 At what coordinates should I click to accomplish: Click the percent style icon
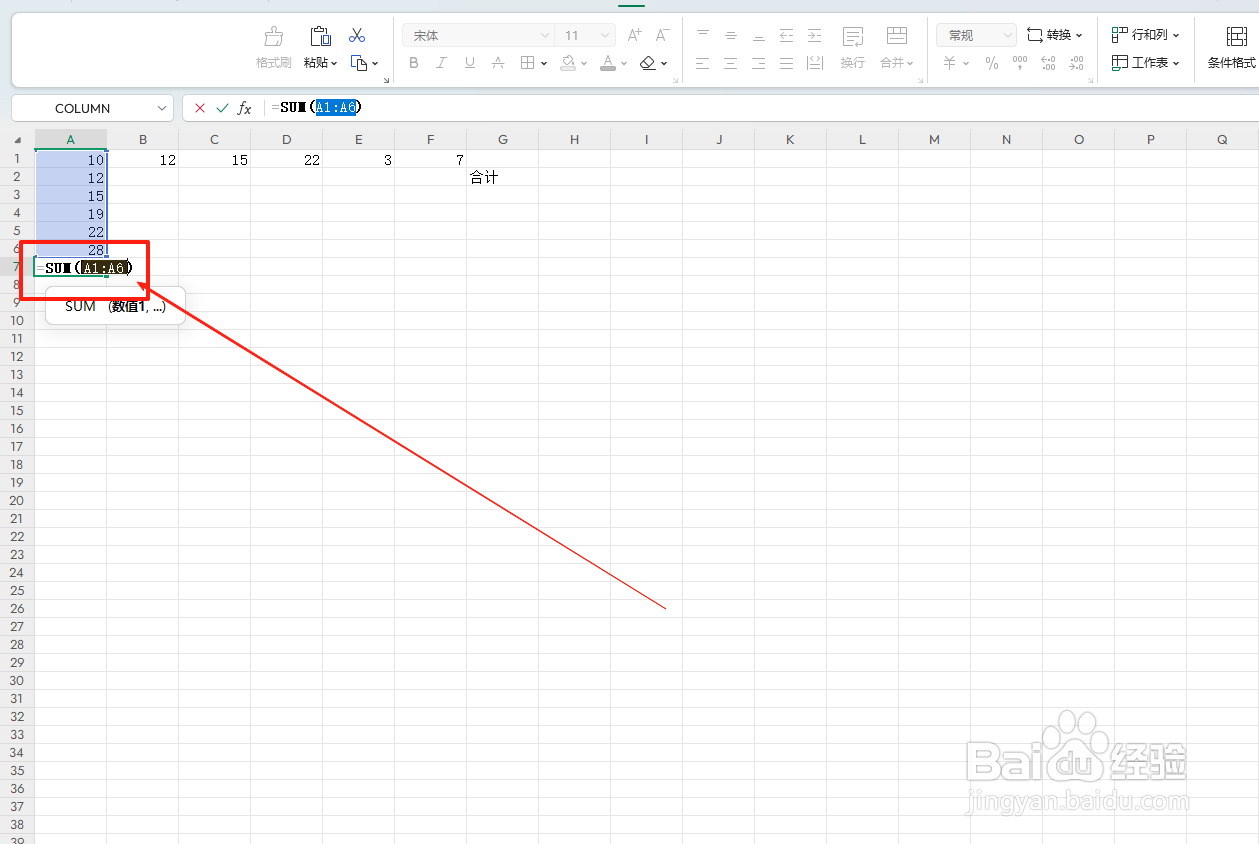pyautogui.click(x=992, y=63)
